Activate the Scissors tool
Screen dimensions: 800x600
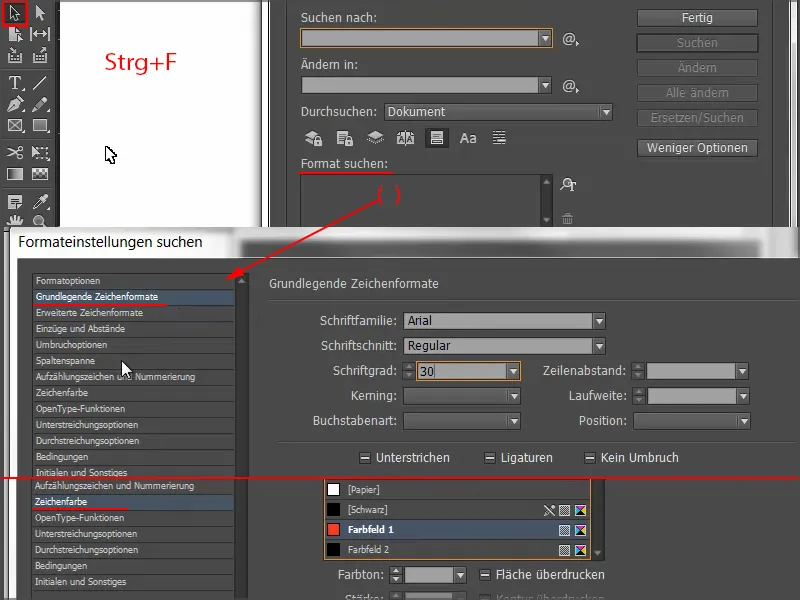click(15, 152)
